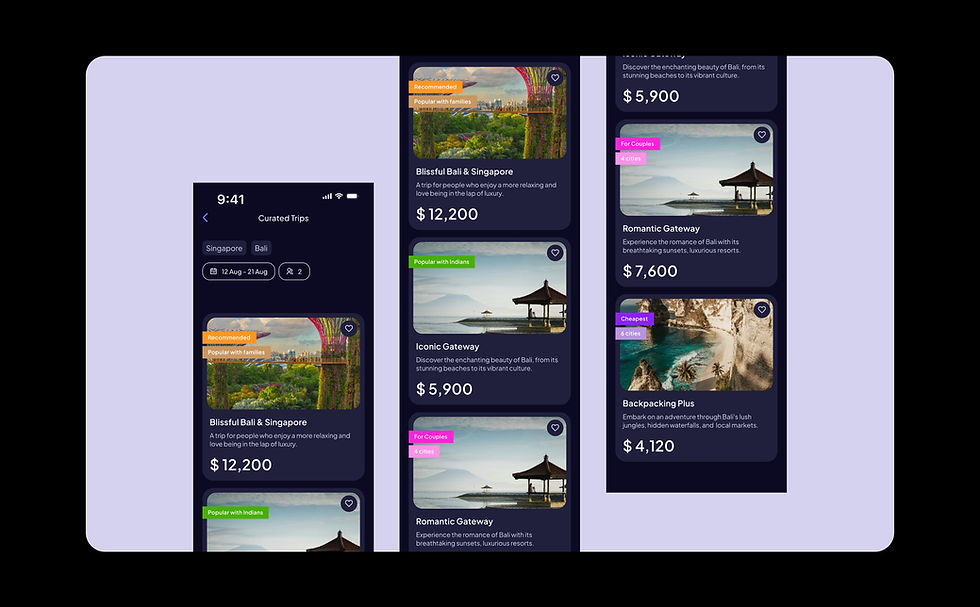Click the orange Recommended tag on first phone
980x607 pixels.
point(229,338)
